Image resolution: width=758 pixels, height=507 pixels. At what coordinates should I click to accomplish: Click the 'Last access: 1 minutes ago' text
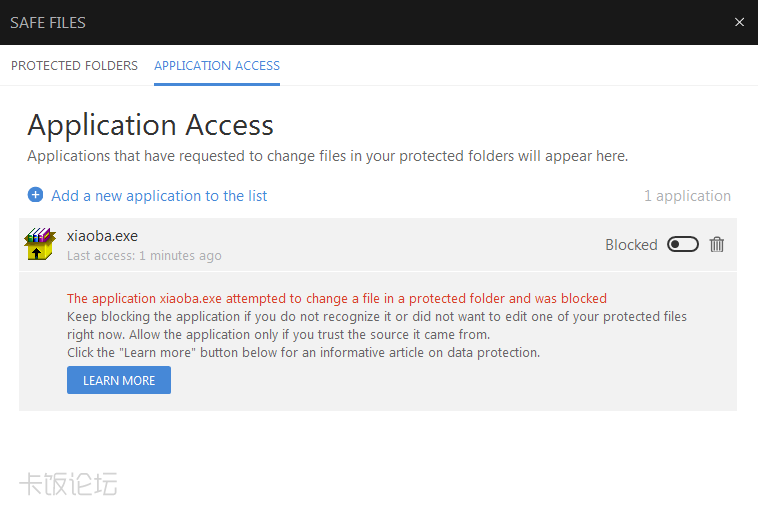point(144,256)
